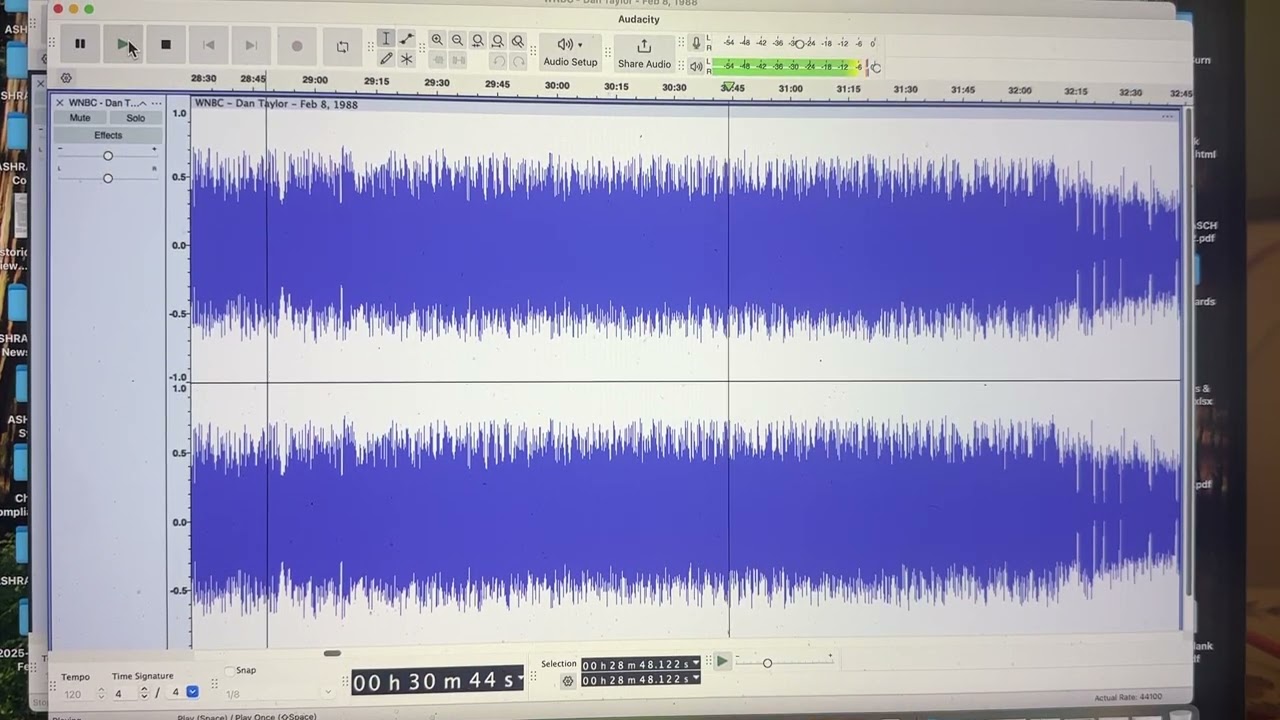
Task: Click the playback speed slider knob
Action: click(x=767, y=663)
